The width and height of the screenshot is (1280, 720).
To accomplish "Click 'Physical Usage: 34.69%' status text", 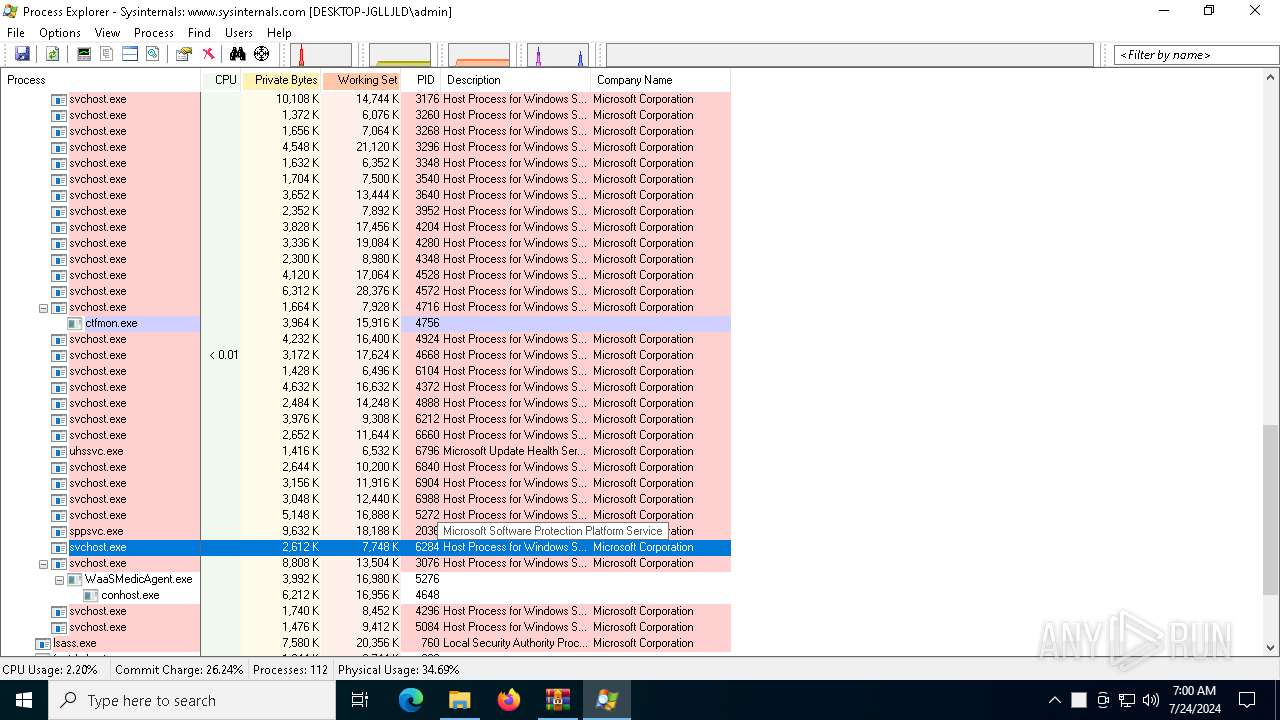I will 399,670.
